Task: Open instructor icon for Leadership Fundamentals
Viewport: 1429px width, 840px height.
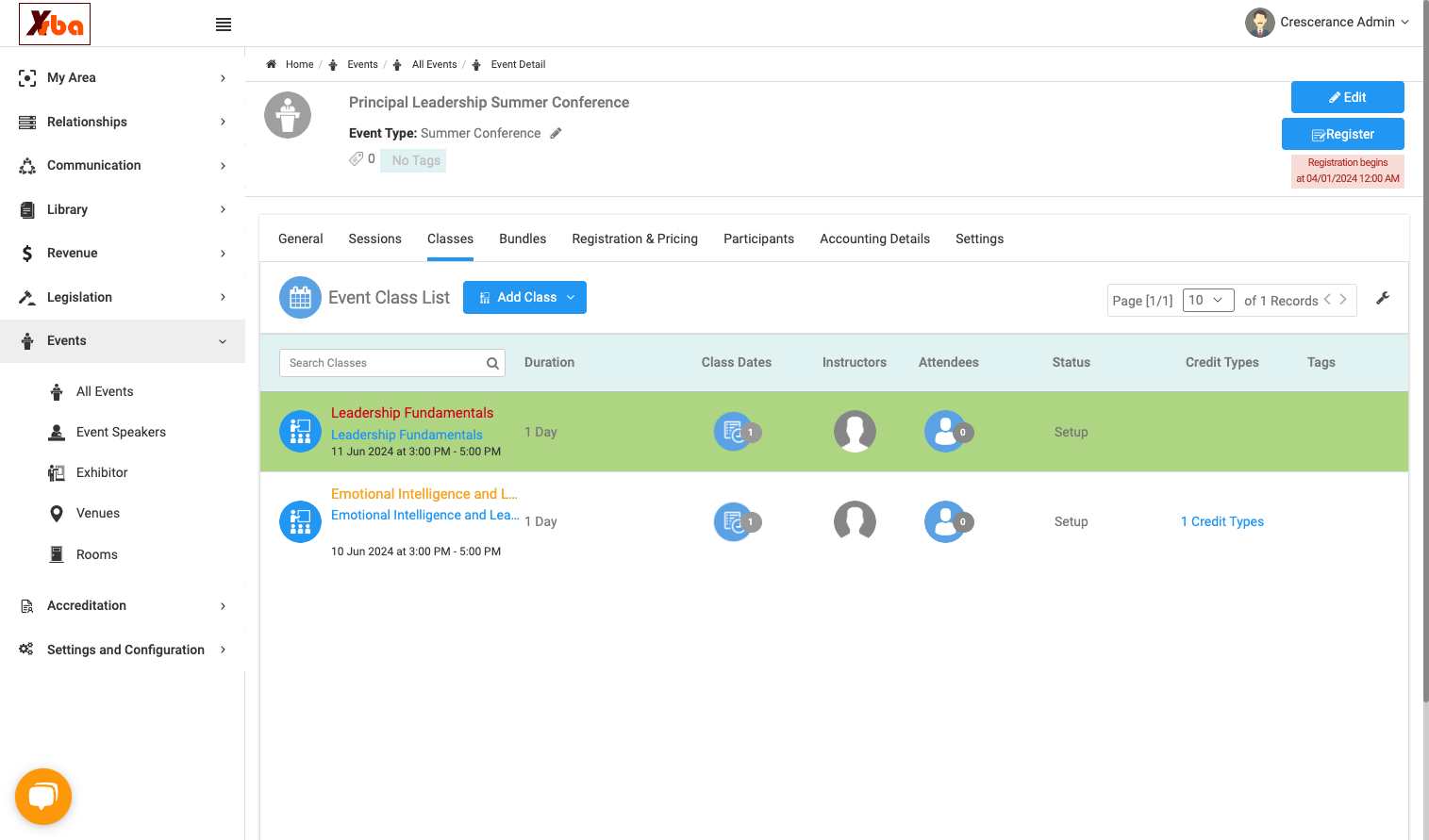Action: (855, 432)
